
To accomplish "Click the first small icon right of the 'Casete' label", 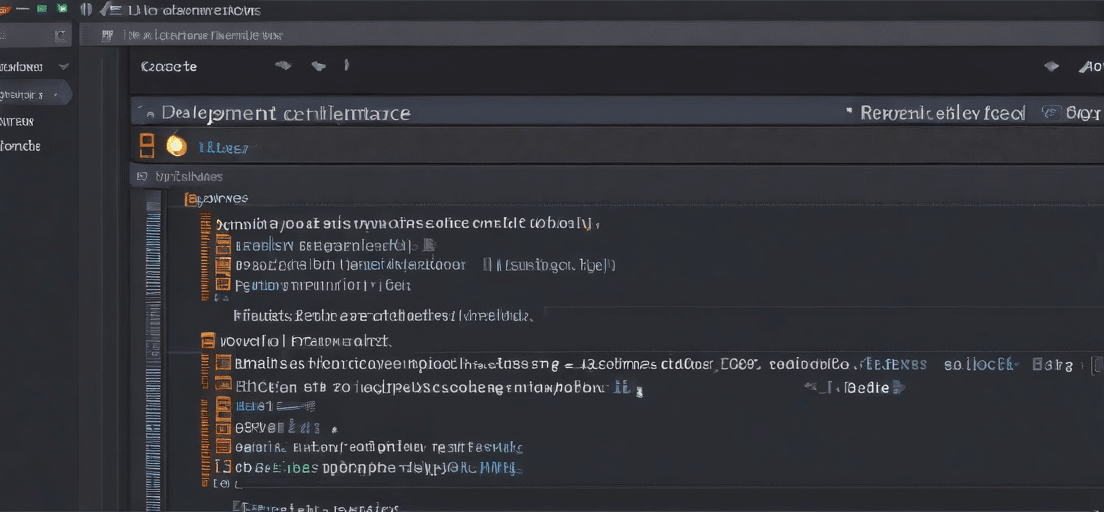I will pyautogui.click(x=283, y=65).
